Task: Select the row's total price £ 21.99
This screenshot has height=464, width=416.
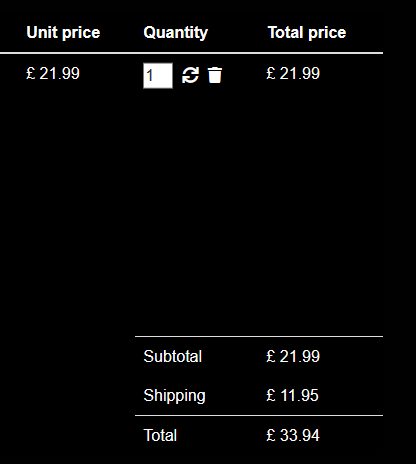Action: point(293,73)
